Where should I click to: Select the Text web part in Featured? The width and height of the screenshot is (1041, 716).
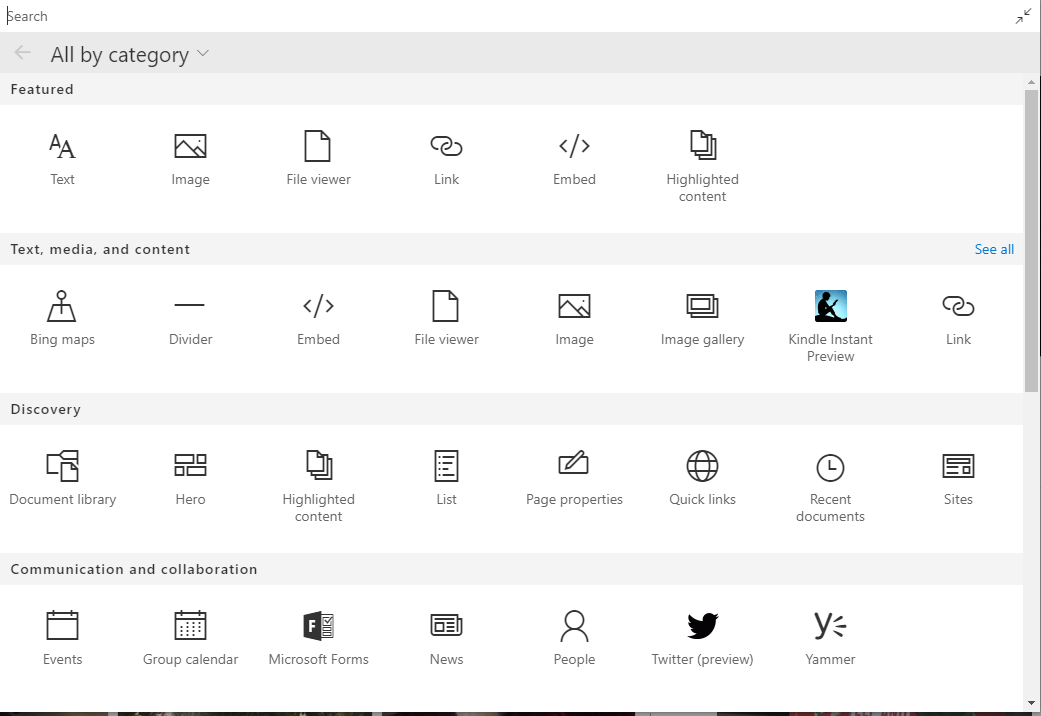click(62, 158)
